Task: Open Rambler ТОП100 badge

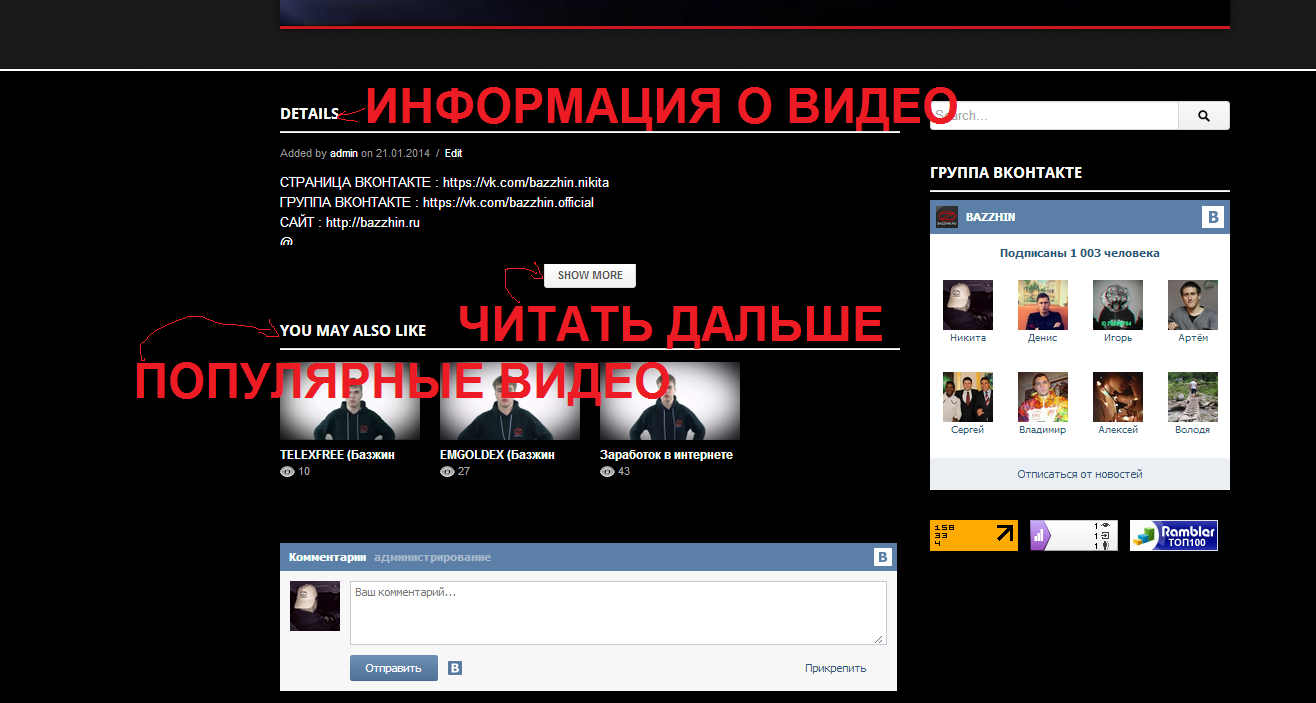Action: click(1174, 535)
